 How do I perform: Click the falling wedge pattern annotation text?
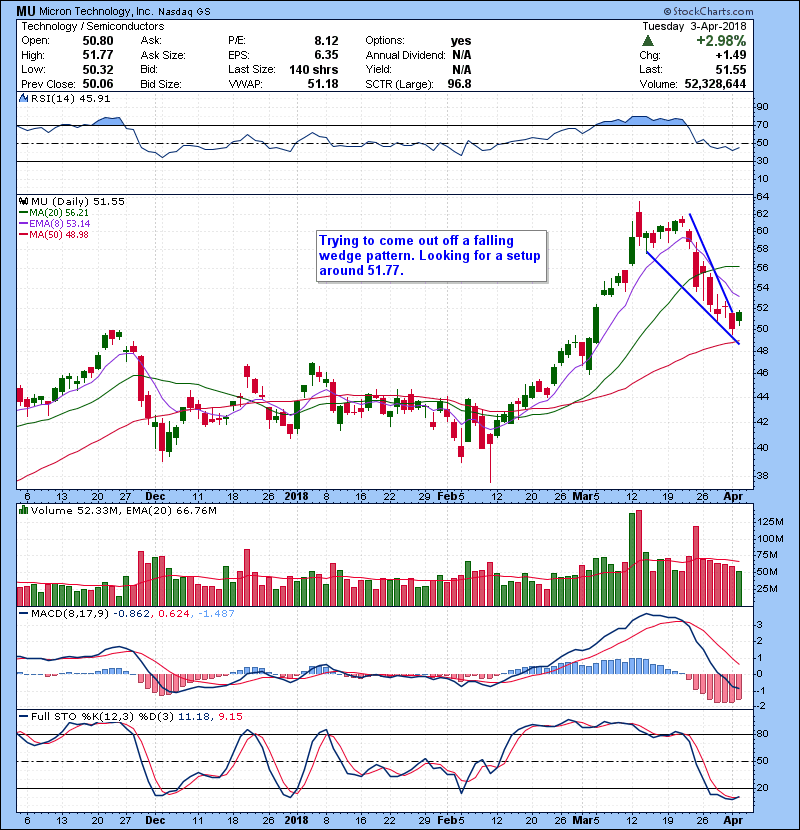point(430,256)
